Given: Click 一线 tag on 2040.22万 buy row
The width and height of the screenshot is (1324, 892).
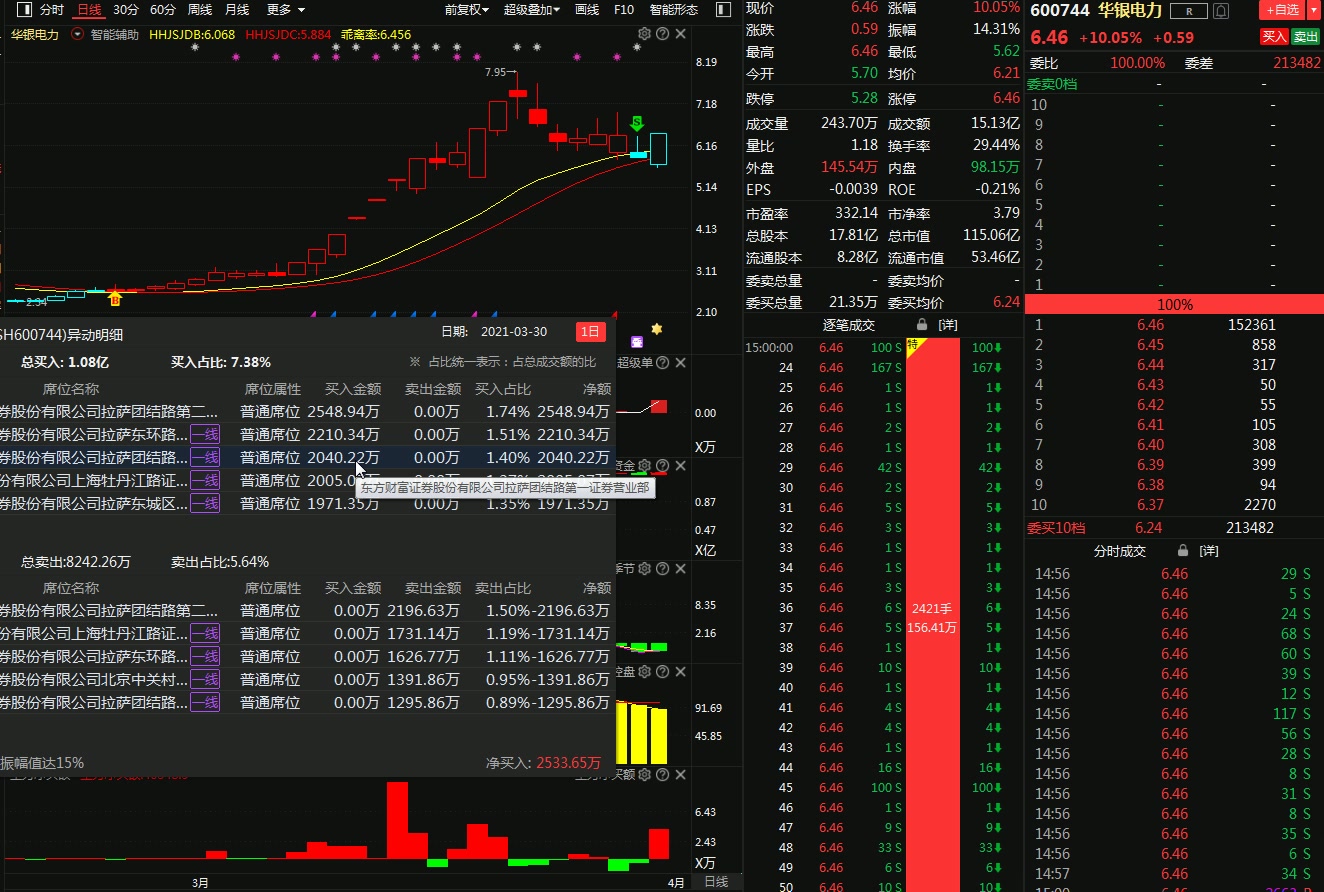Looking at the screenshot, I should [205, 457].
